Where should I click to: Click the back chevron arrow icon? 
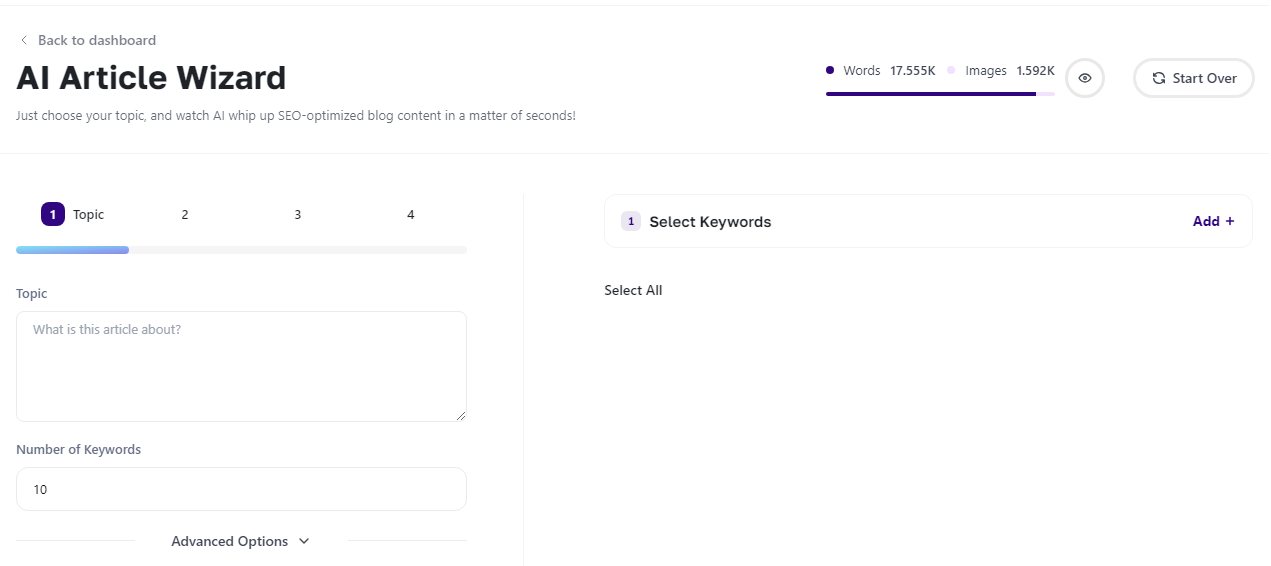24,40
